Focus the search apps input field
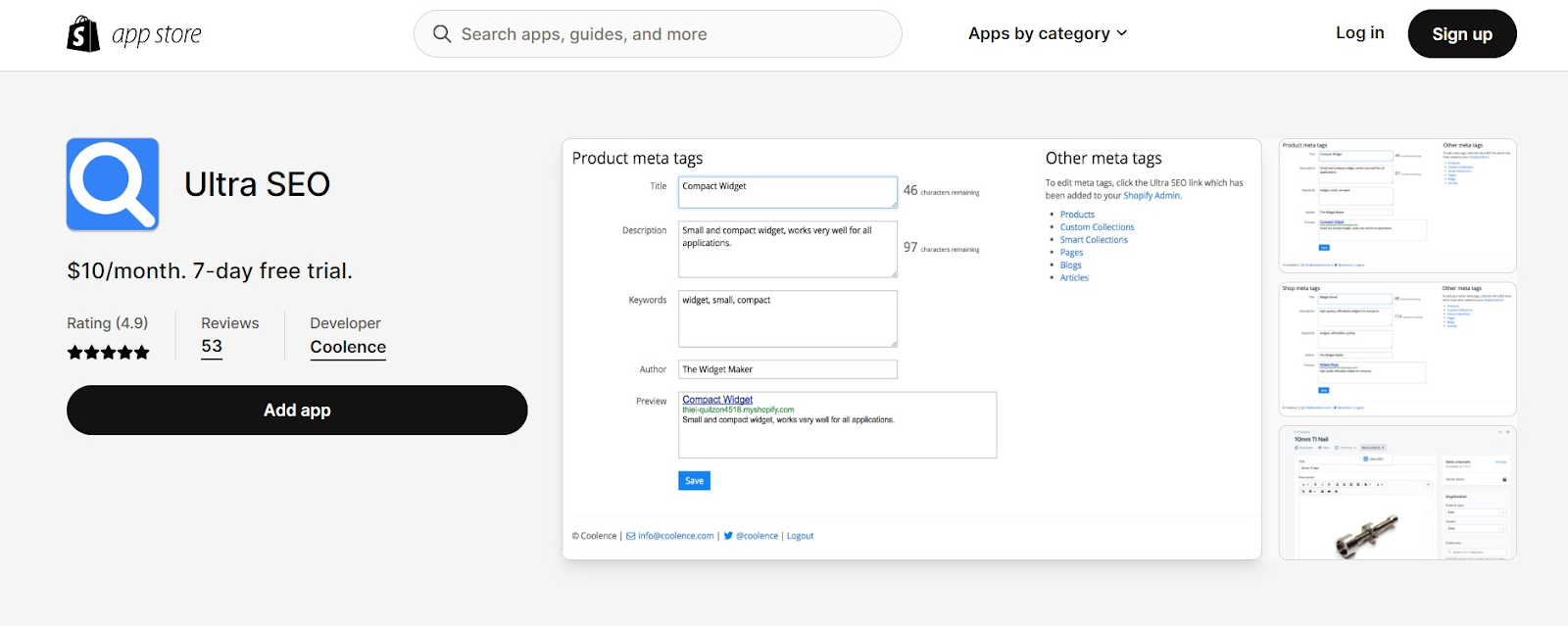The height and width of the screenshot is (626, 1568). [x=666, y=34]
